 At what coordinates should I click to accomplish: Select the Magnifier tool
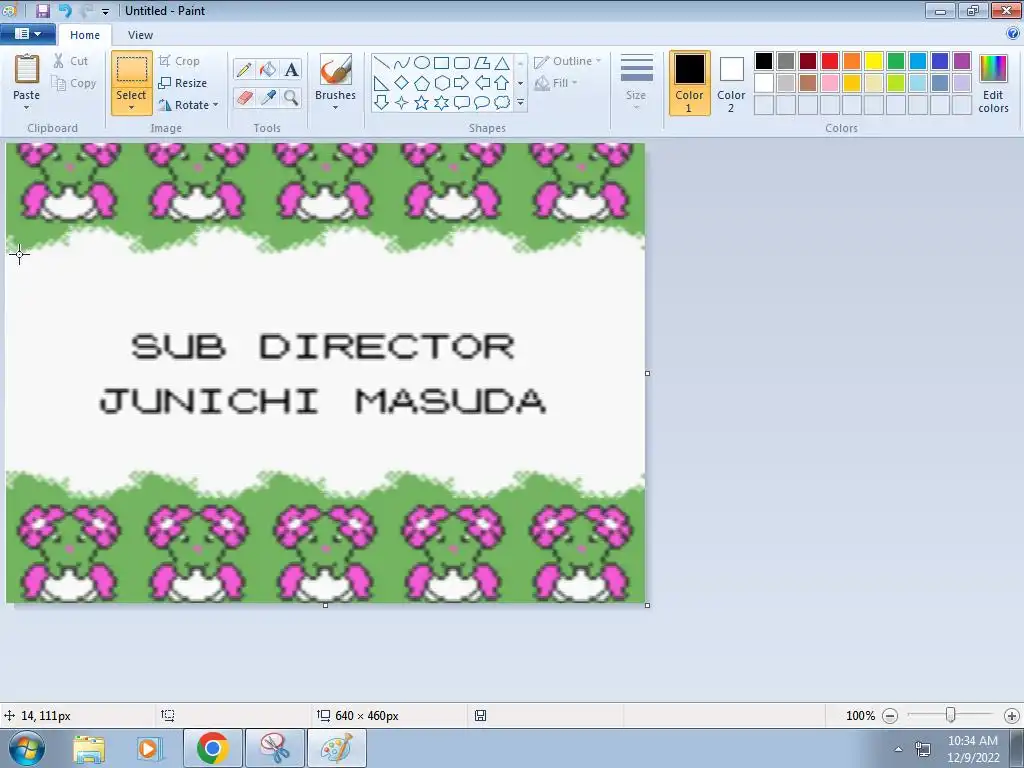click(291, 98)
